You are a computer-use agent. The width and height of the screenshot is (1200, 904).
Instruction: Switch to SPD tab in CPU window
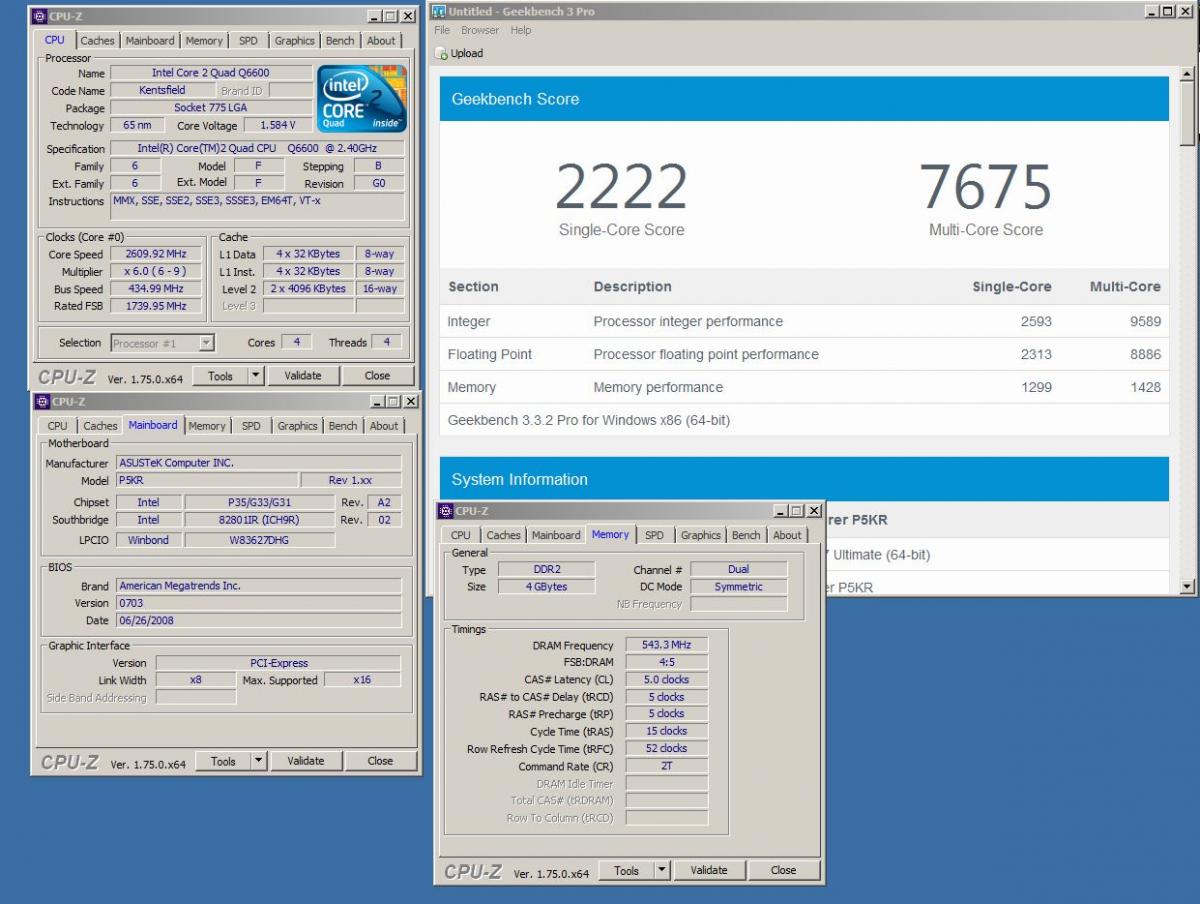(248, 41)
